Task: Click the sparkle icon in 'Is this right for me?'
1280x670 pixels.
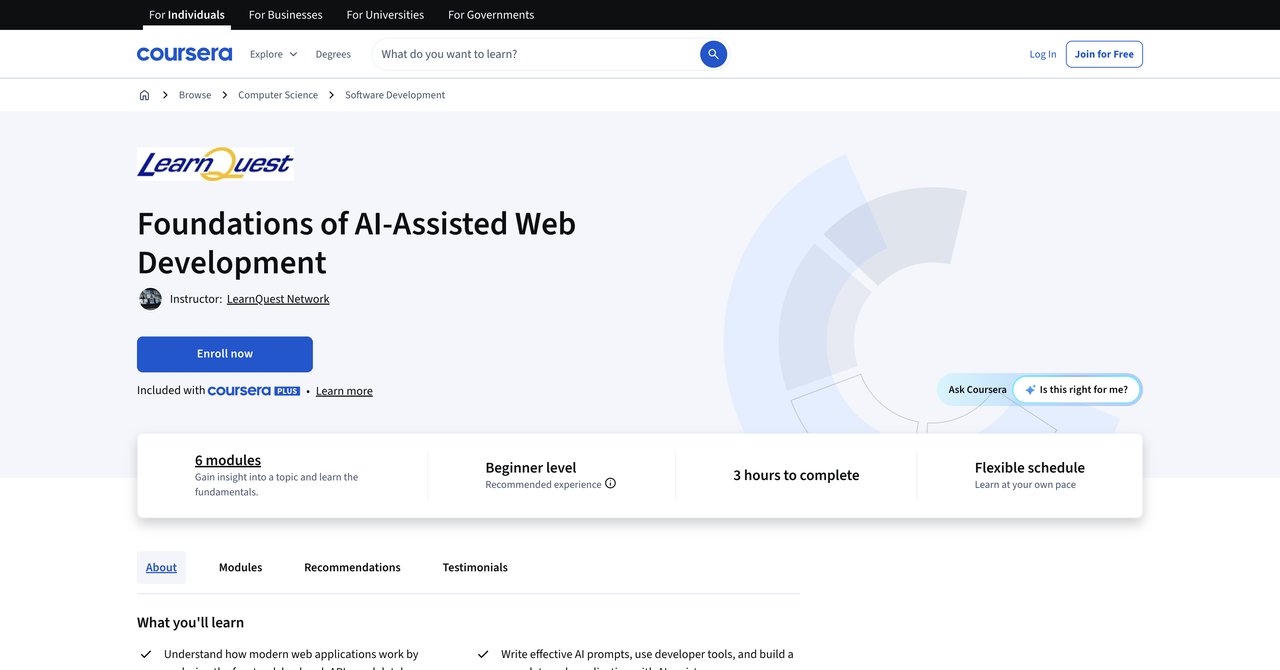Action: click(1030, 390)
